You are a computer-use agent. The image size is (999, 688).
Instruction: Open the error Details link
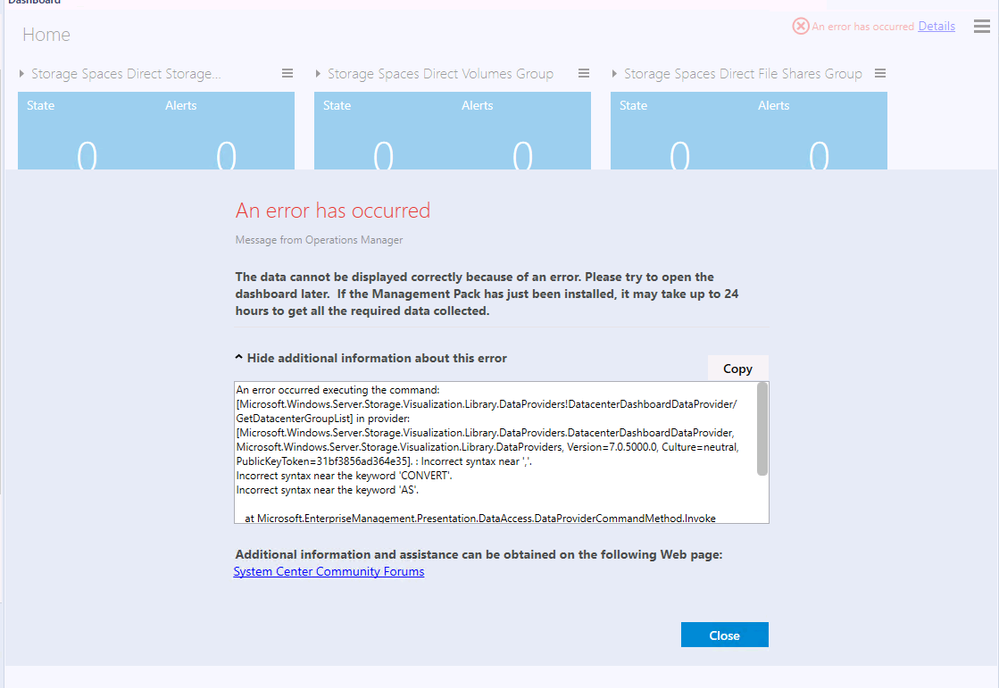(x=937, y=26)
